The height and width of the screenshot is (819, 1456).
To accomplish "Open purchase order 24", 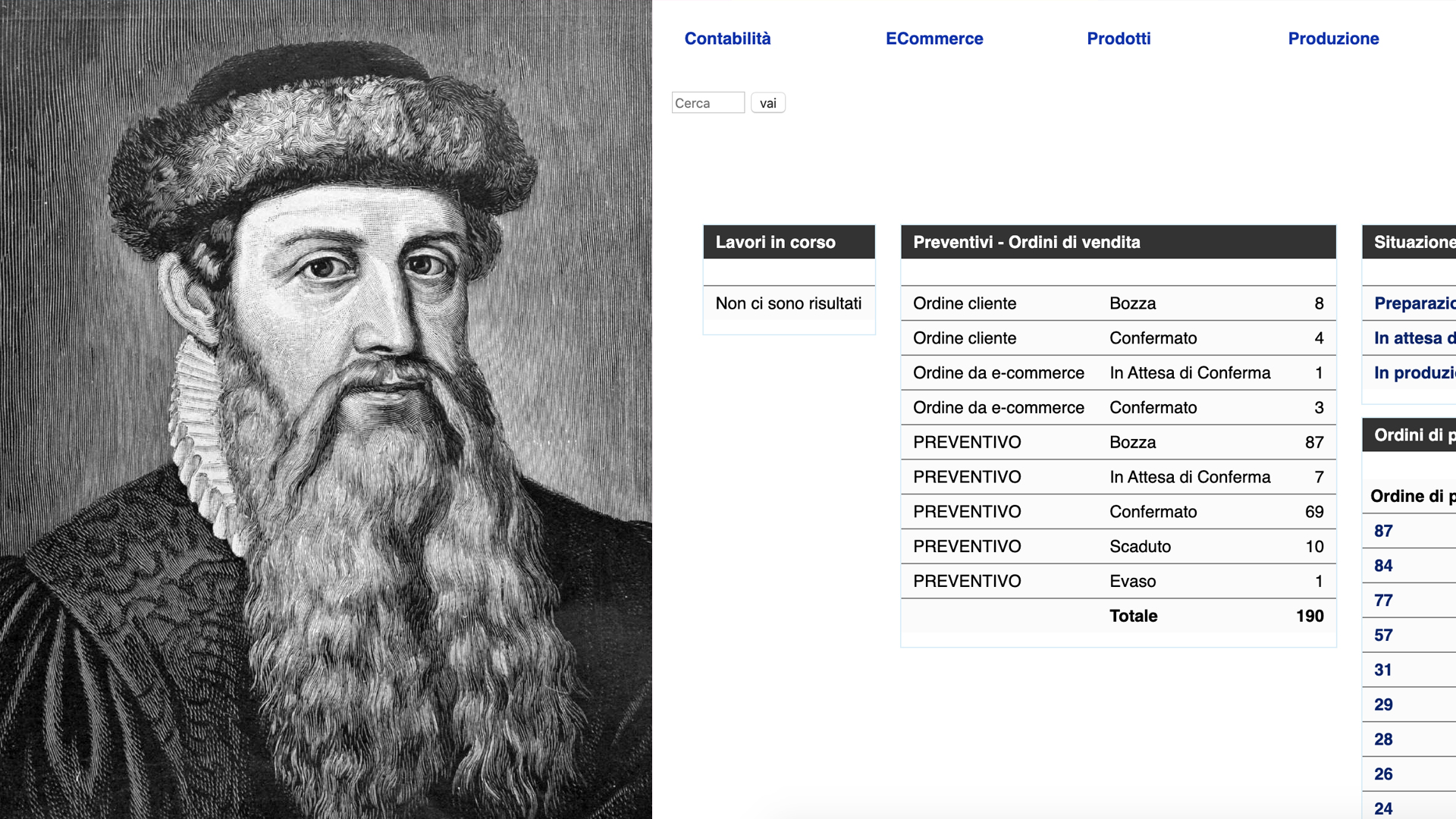I will point(1383,808).
